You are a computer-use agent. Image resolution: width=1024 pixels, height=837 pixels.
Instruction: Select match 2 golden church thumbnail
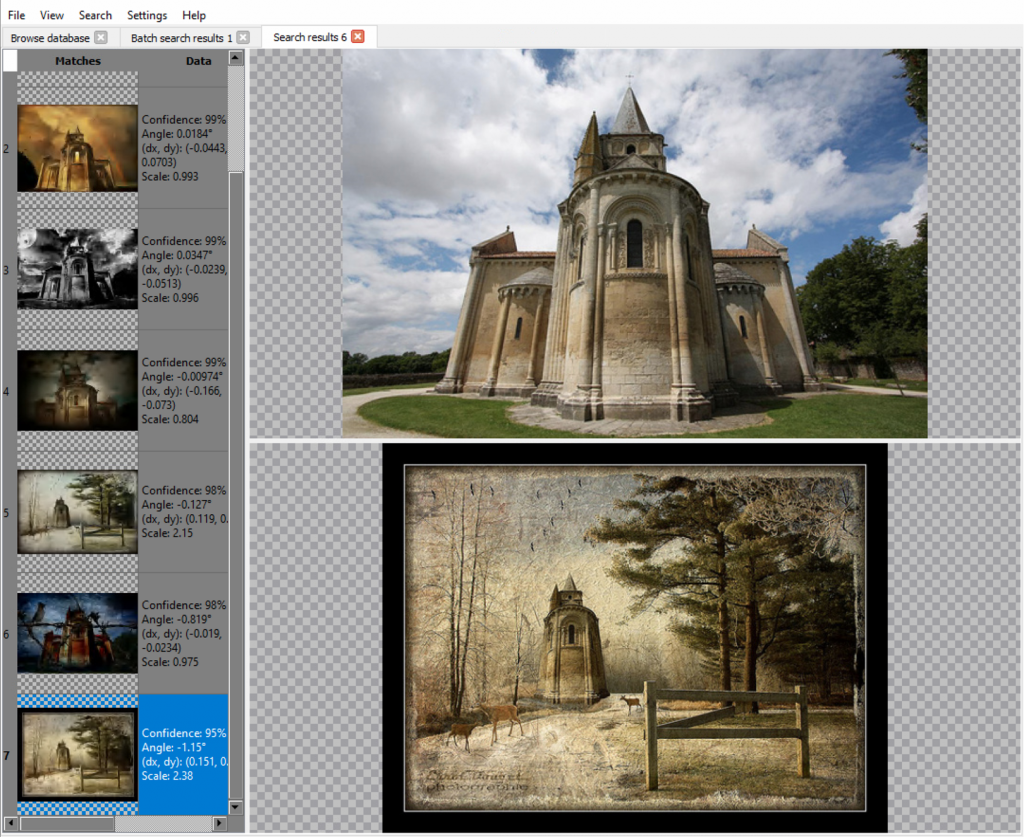click(x=77, y=148)
